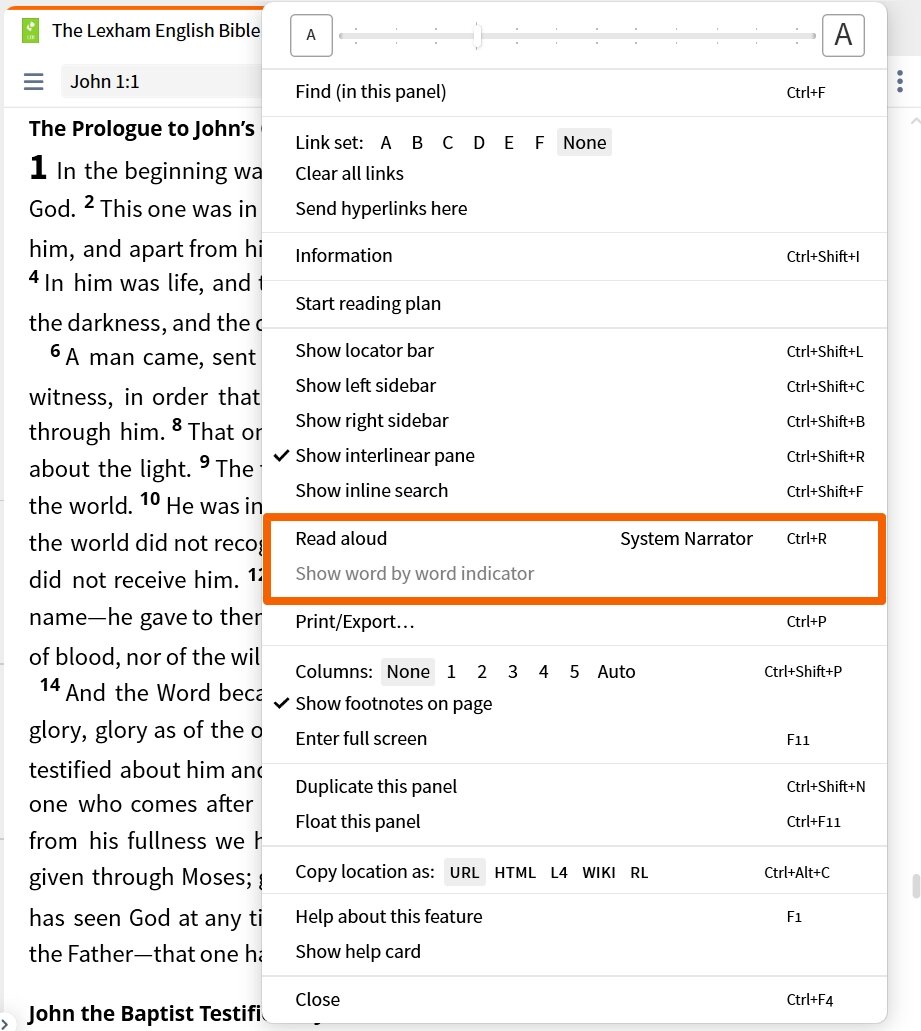Click Read aloud menu item
The height and width of the screenshot is (1031, 921).
pos(341,539)
